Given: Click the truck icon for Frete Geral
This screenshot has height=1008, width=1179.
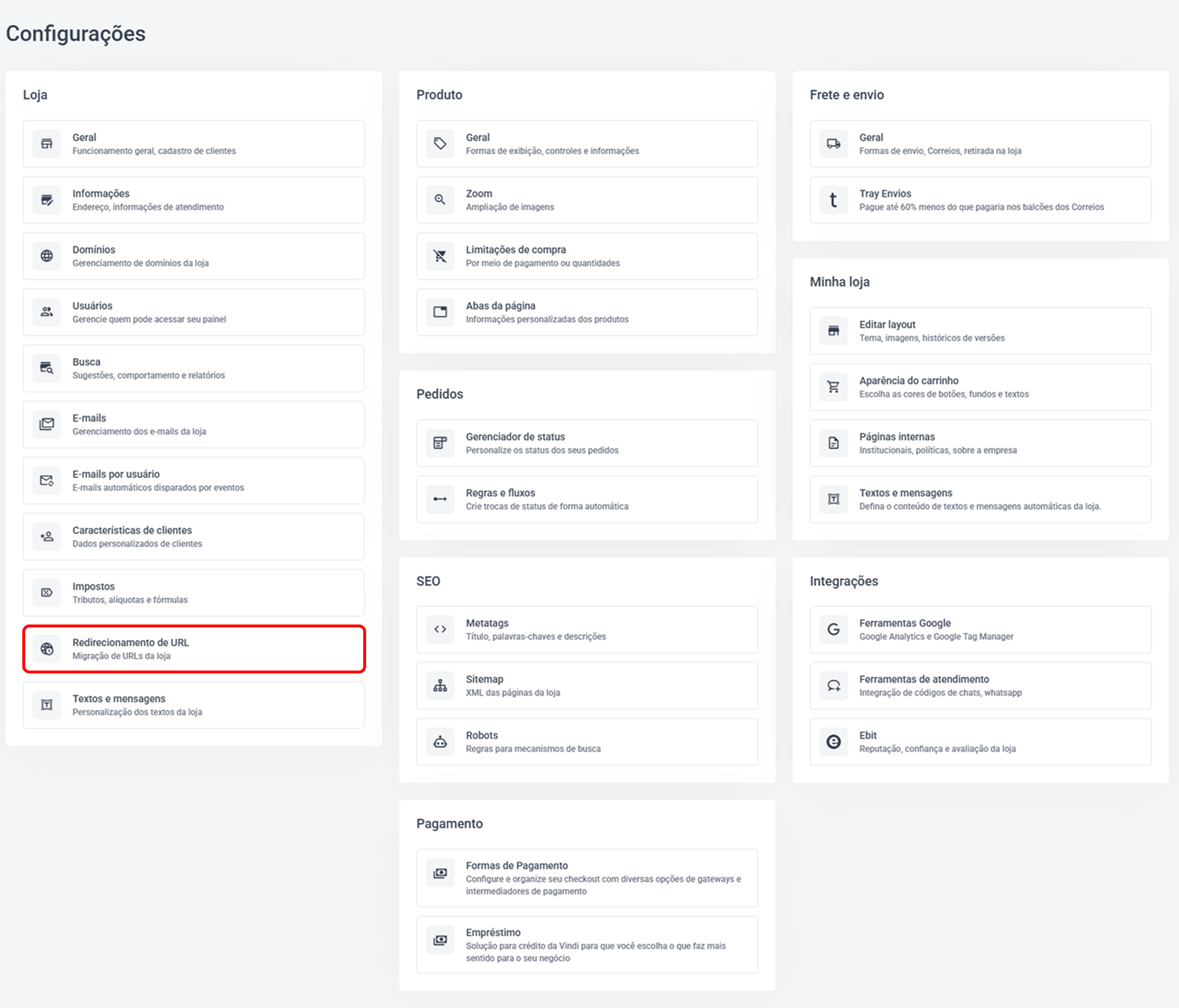Looking at the screenshot, I should pos(834,144).
